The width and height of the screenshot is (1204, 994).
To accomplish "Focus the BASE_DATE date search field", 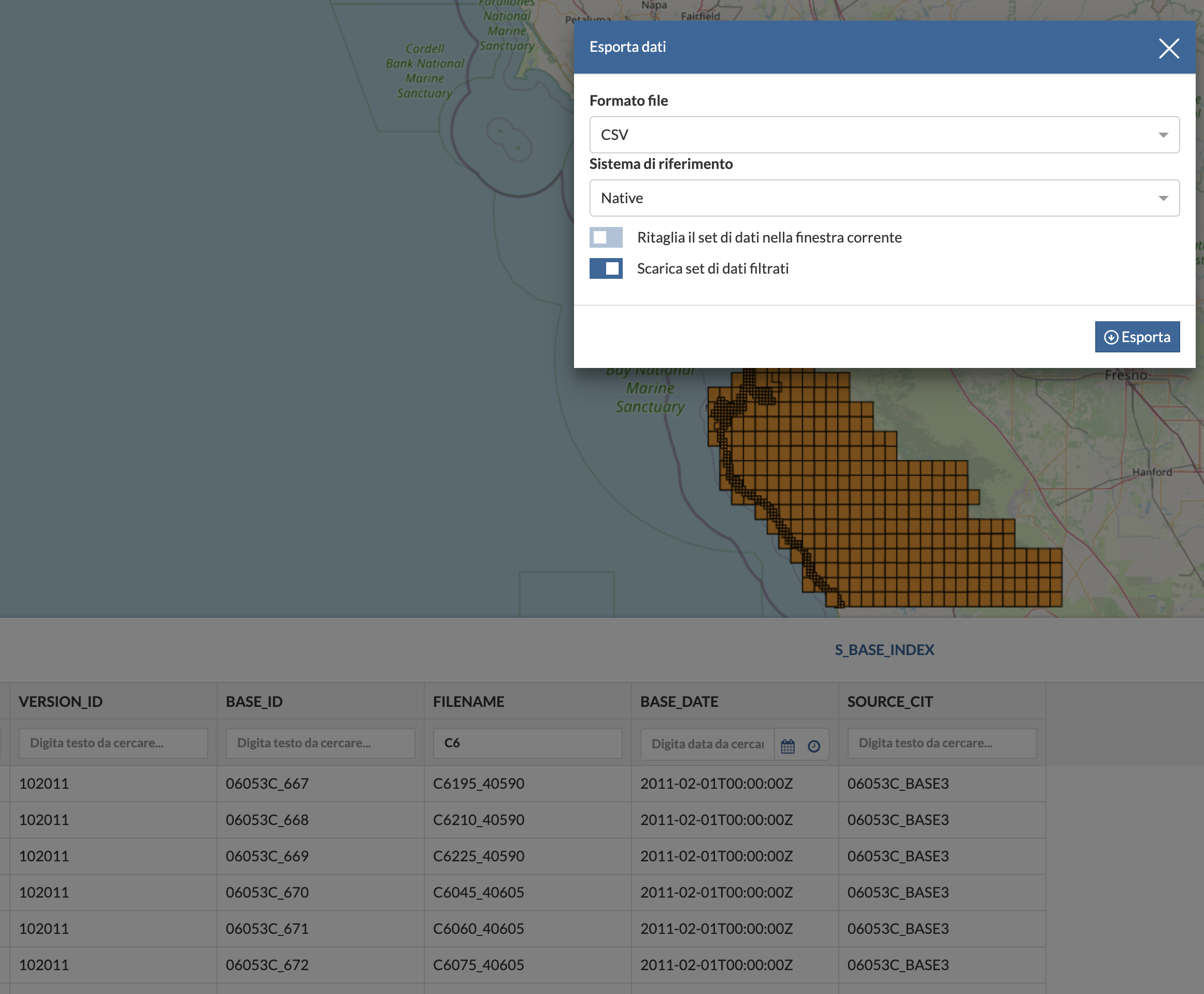I will click(x=707, y=744).
